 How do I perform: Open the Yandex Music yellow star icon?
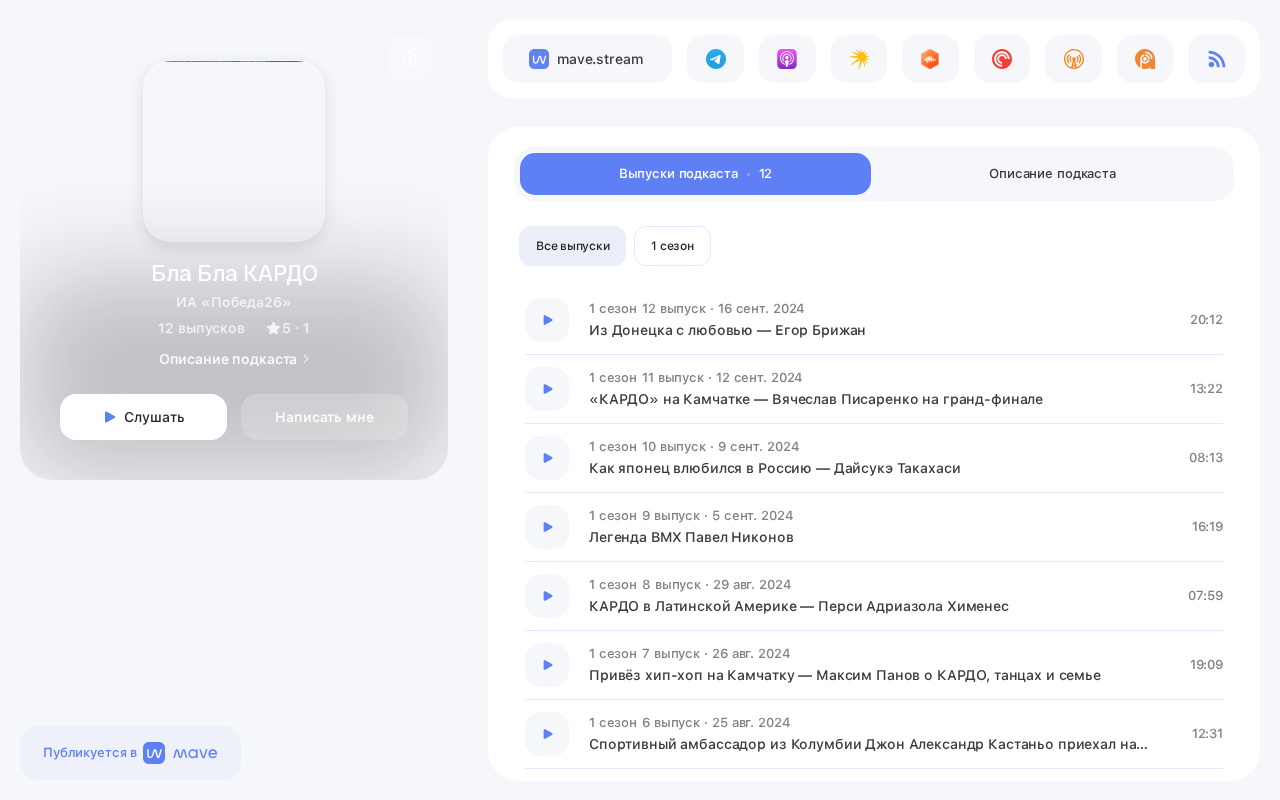[859, 59]
